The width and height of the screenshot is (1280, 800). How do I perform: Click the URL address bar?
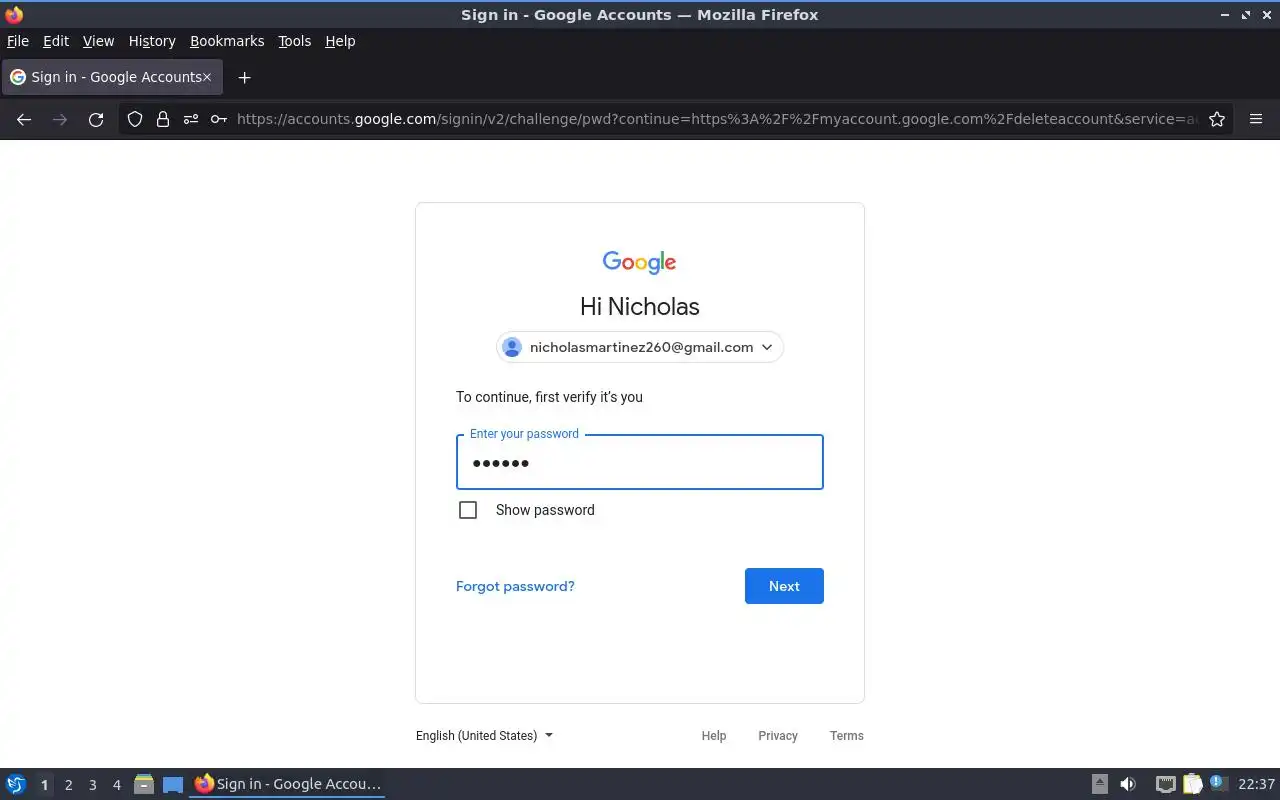(x=716, y=119)
